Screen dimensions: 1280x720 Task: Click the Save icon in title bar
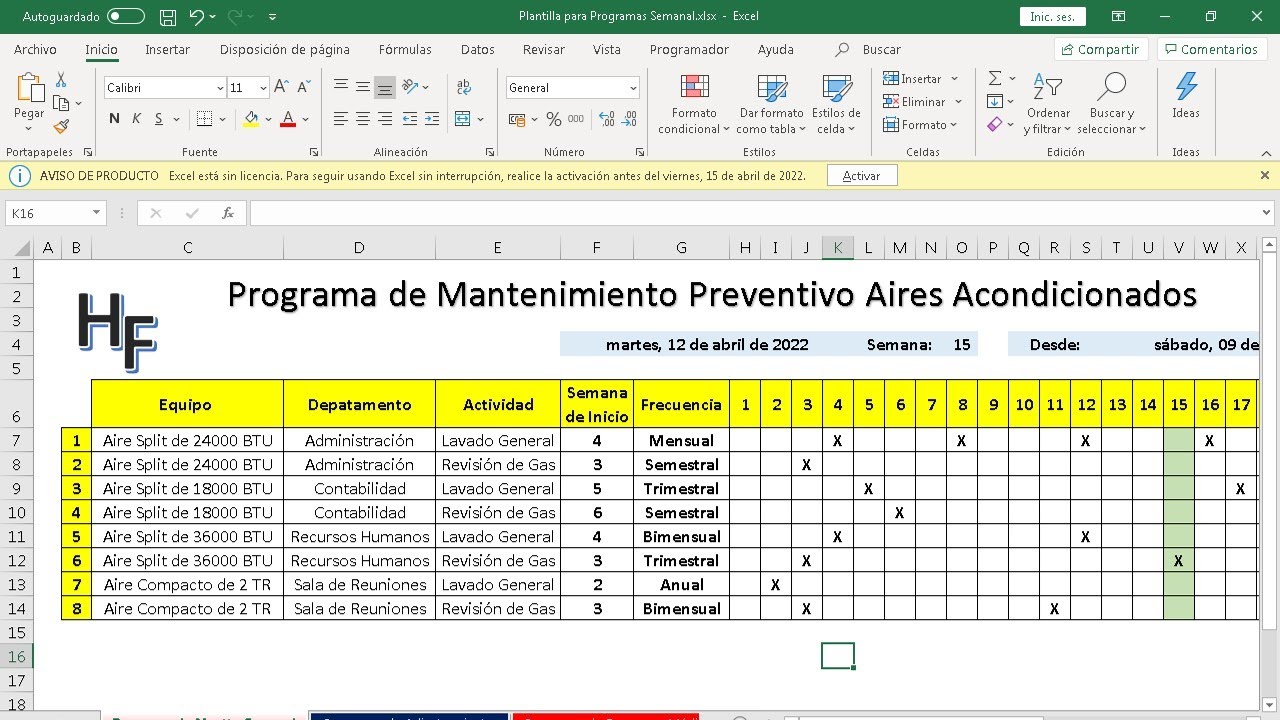pyautogui.click(x=168, y=17)
